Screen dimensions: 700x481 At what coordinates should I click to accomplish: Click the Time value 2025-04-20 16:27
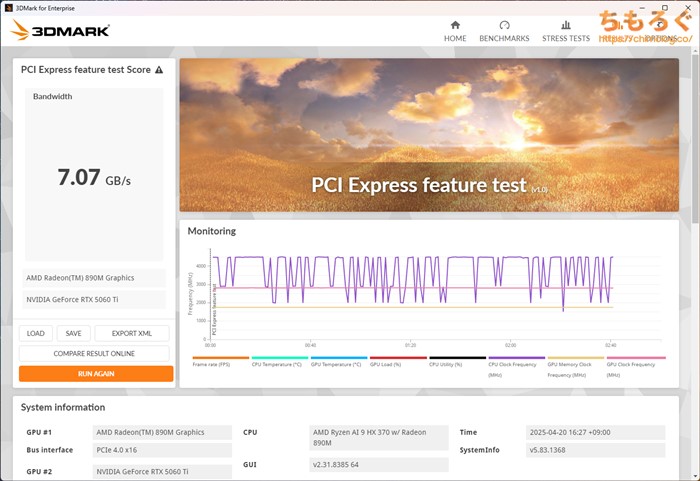tap(596, 432)
